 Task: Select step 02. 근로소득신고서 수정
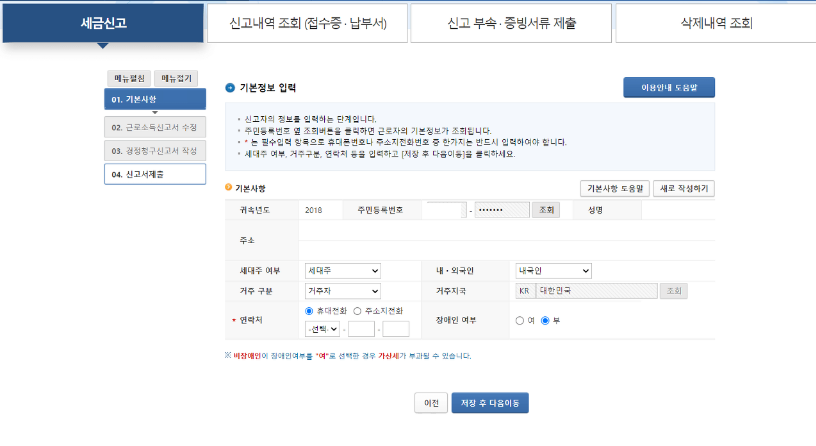click(155, 128)
